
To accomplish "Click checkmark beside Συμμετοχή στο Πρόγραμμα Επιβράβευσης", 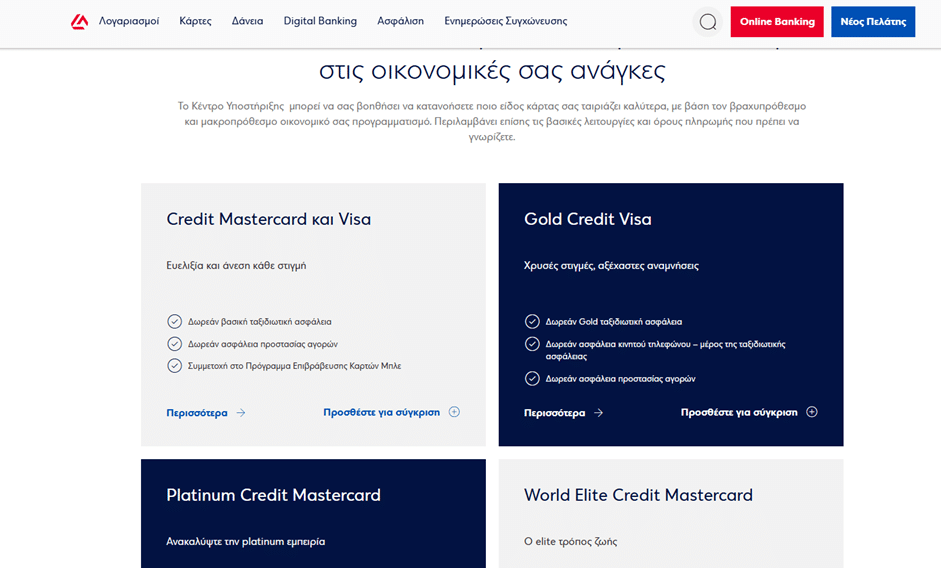I will click(x=175, y=366).
